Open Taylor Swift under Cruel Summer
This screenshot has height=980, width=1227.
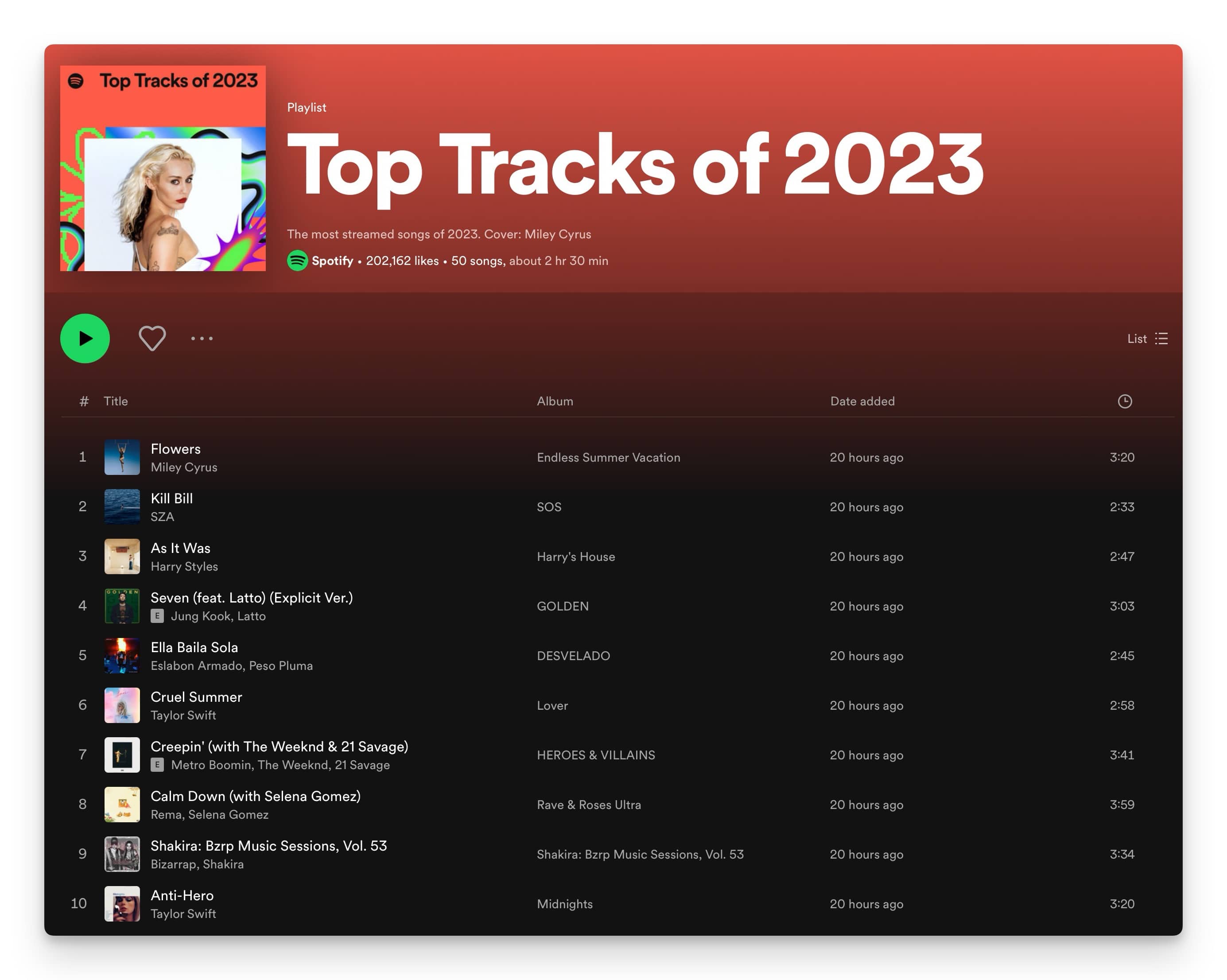click(x=182, y=716)
